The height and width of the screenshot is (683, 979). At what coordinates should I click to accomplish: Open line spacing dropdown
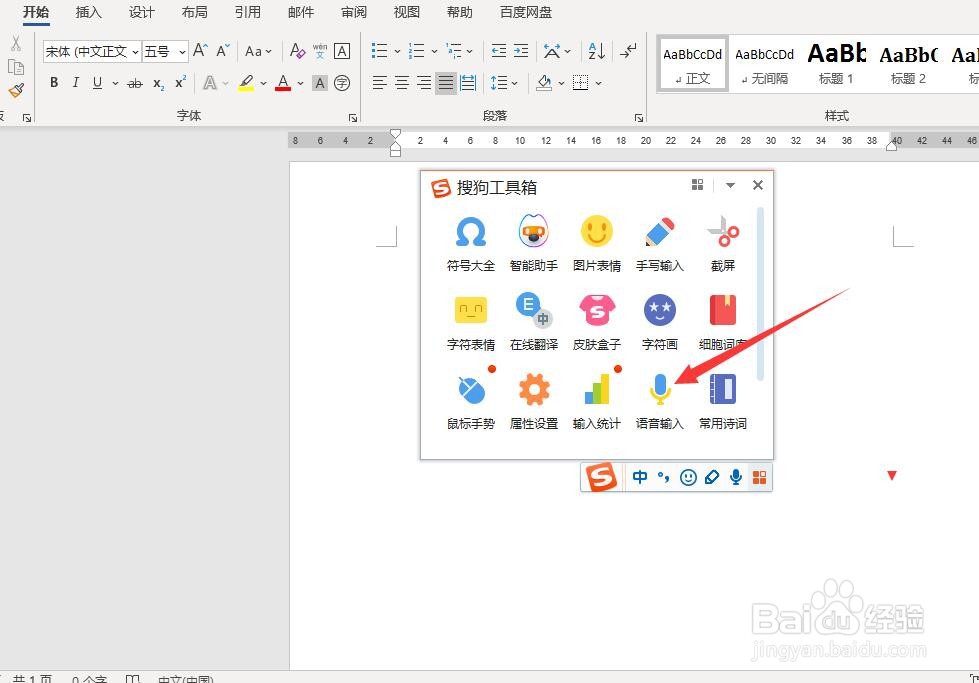click(504, 83)
